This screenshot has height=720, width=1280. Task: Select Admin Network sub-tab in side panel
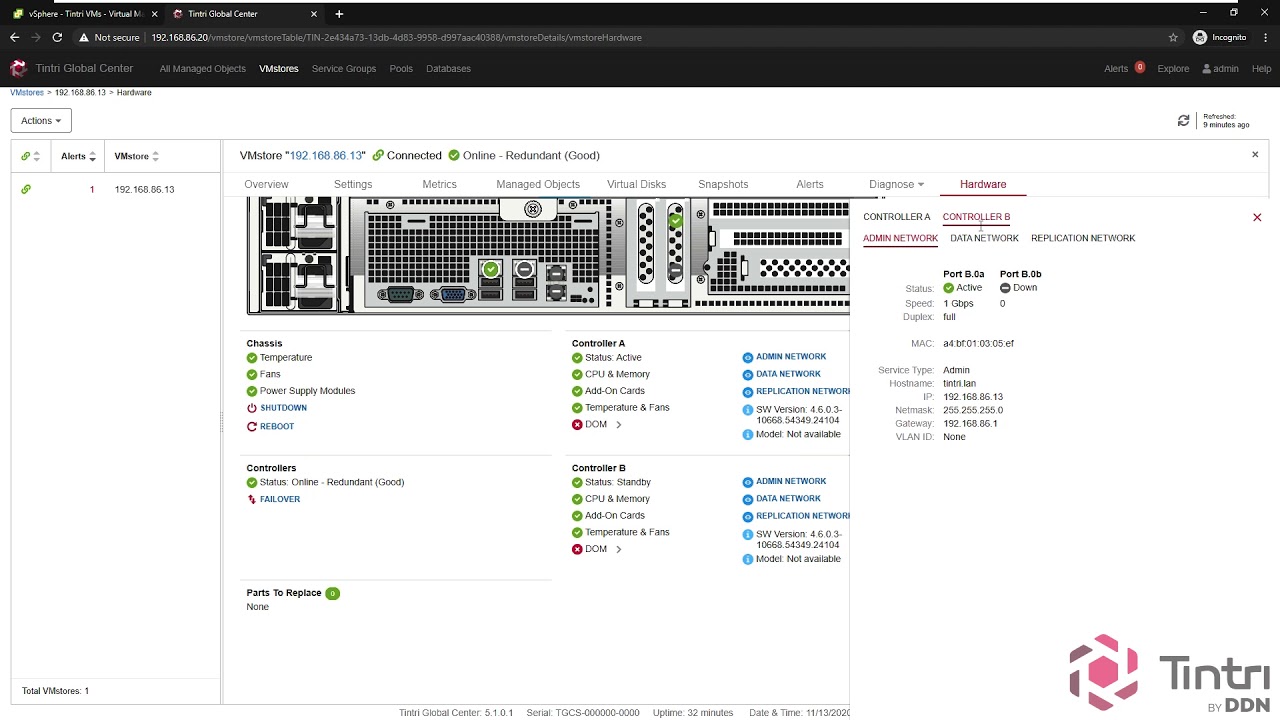(900, 238)
